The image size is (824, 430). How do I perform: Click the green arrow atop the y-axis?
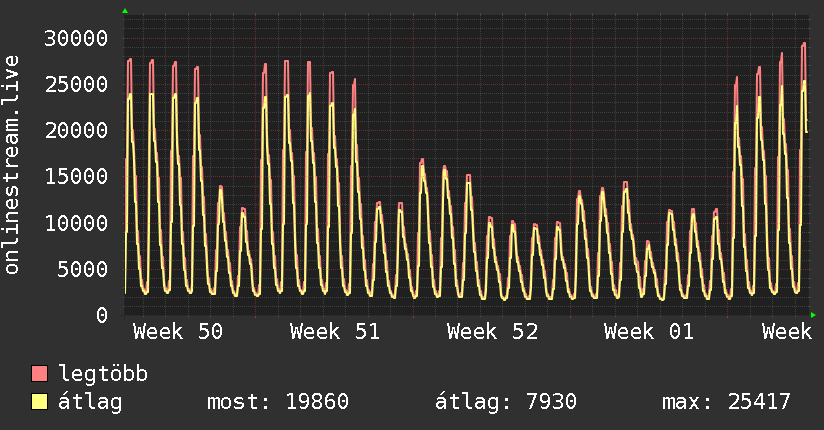[125, 11]
